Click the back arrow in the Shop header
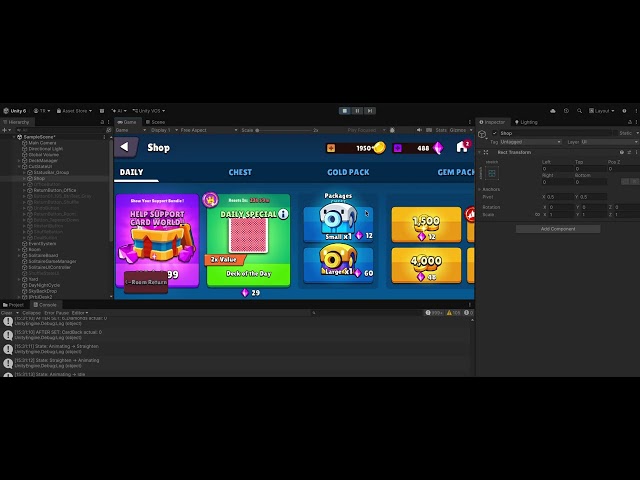This screenshot has height=480, width=640. (124, 147)
